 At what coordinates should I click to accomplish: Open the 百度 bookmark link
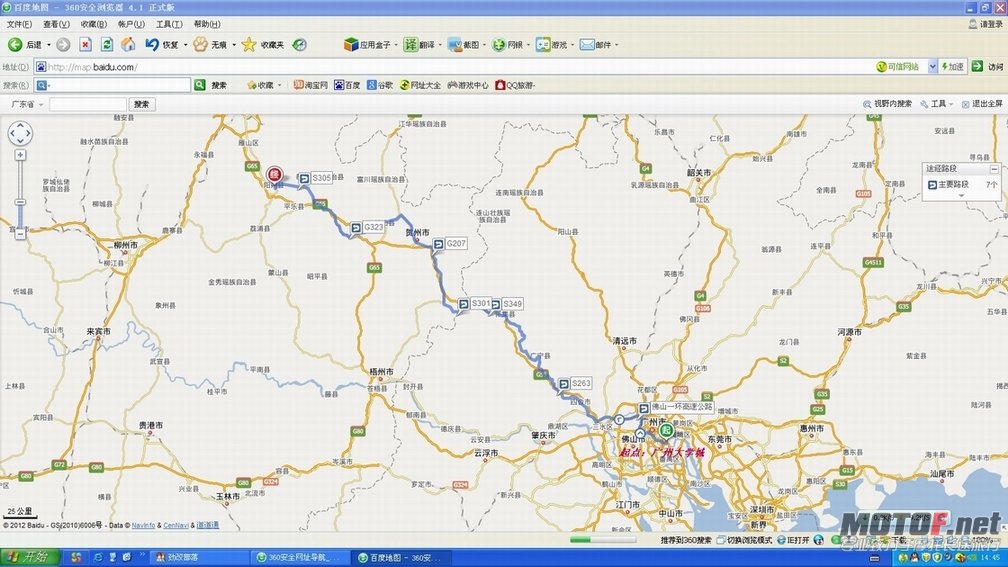click(x=348, y=85)
